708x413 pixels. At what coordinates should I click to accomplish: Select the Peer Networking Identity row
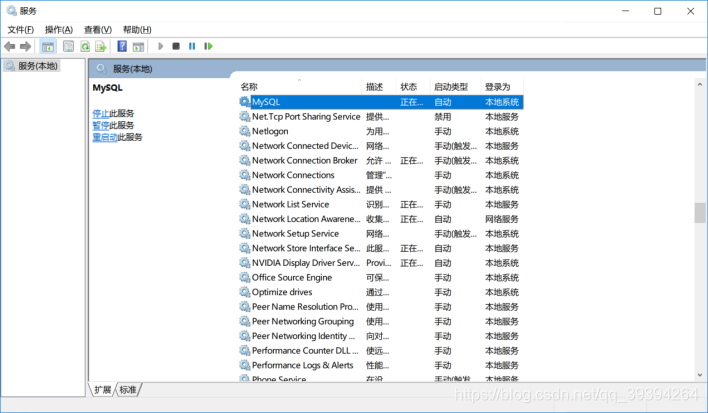381,336
